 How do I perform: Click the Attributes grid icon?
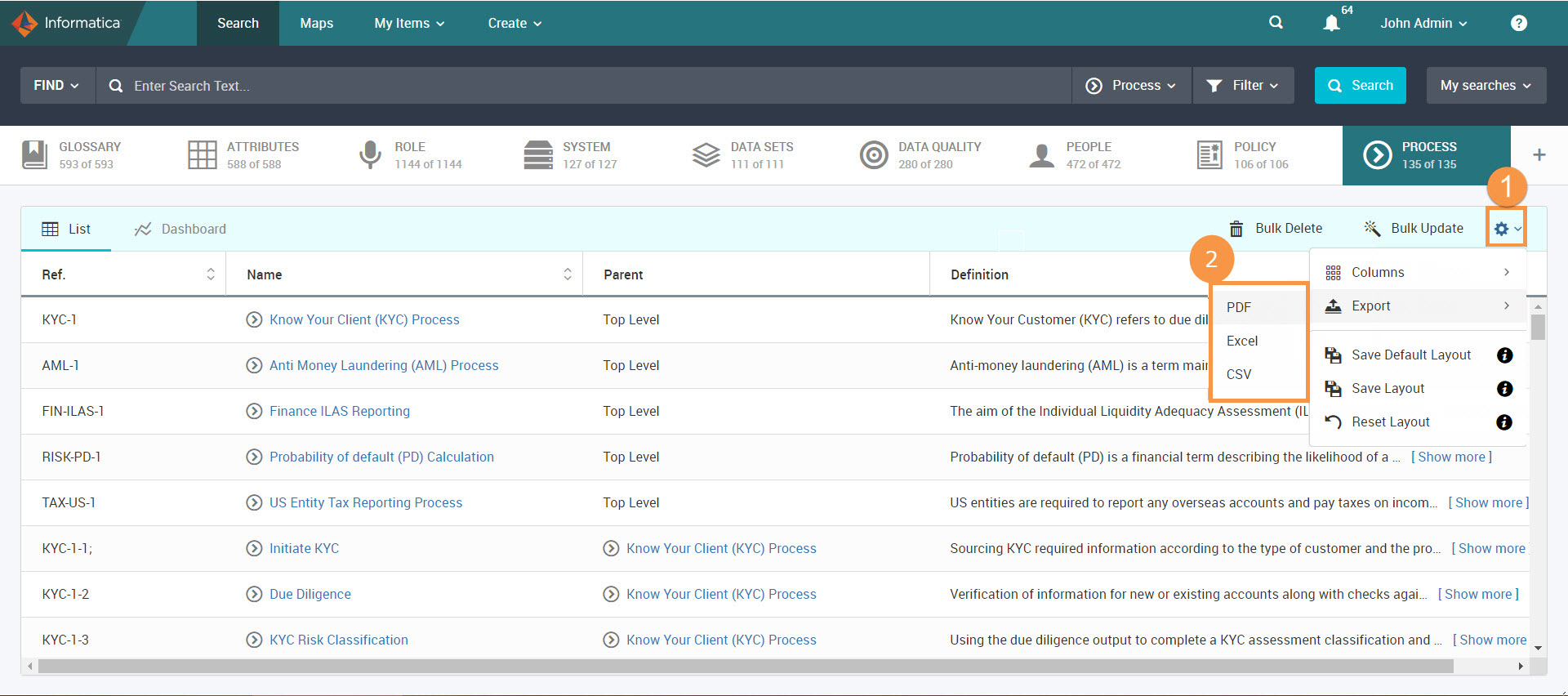click(x=202, y=154)
